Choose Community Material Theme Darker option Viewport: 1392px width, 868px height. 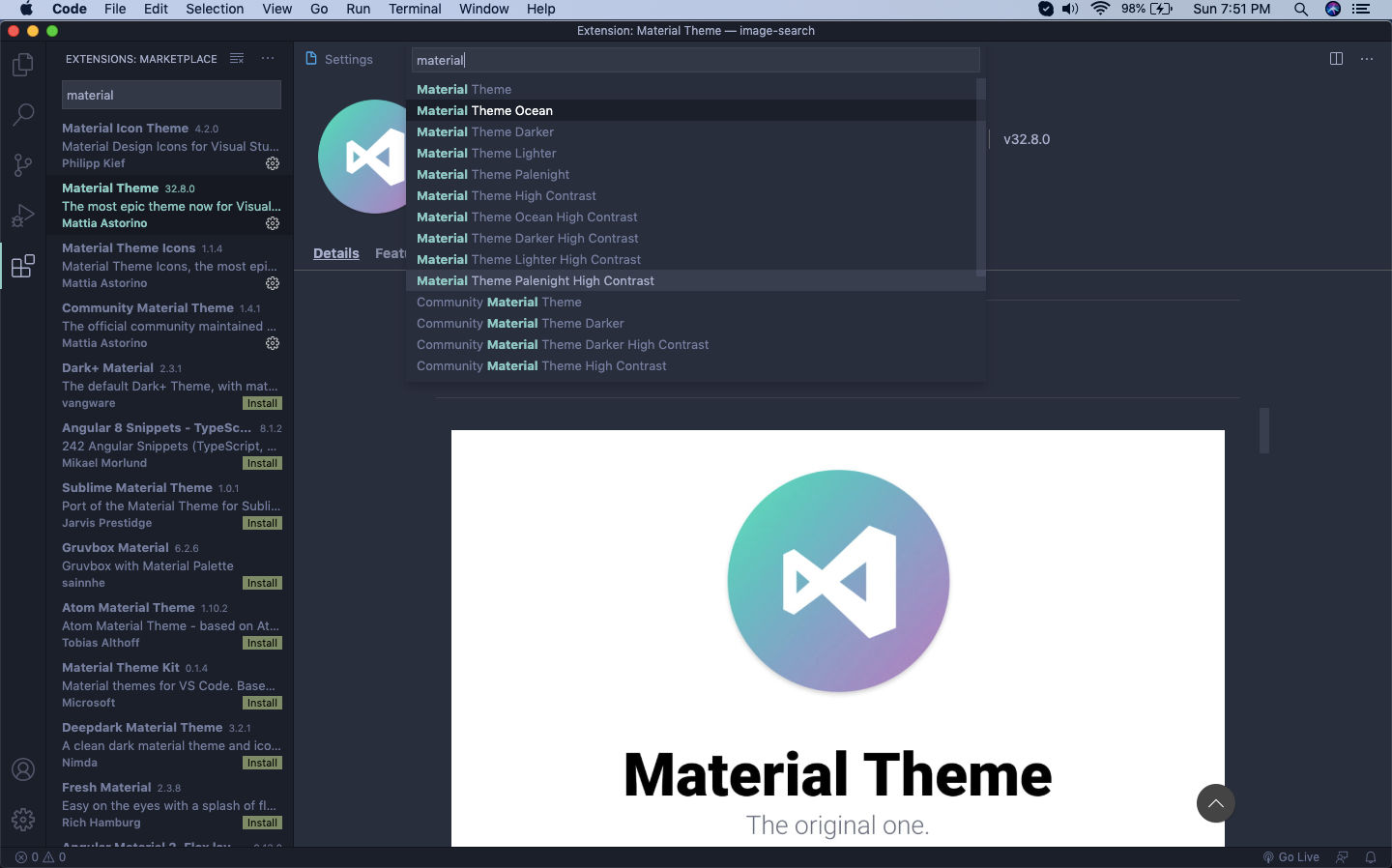pyautogui.click(x=696, y=324)
